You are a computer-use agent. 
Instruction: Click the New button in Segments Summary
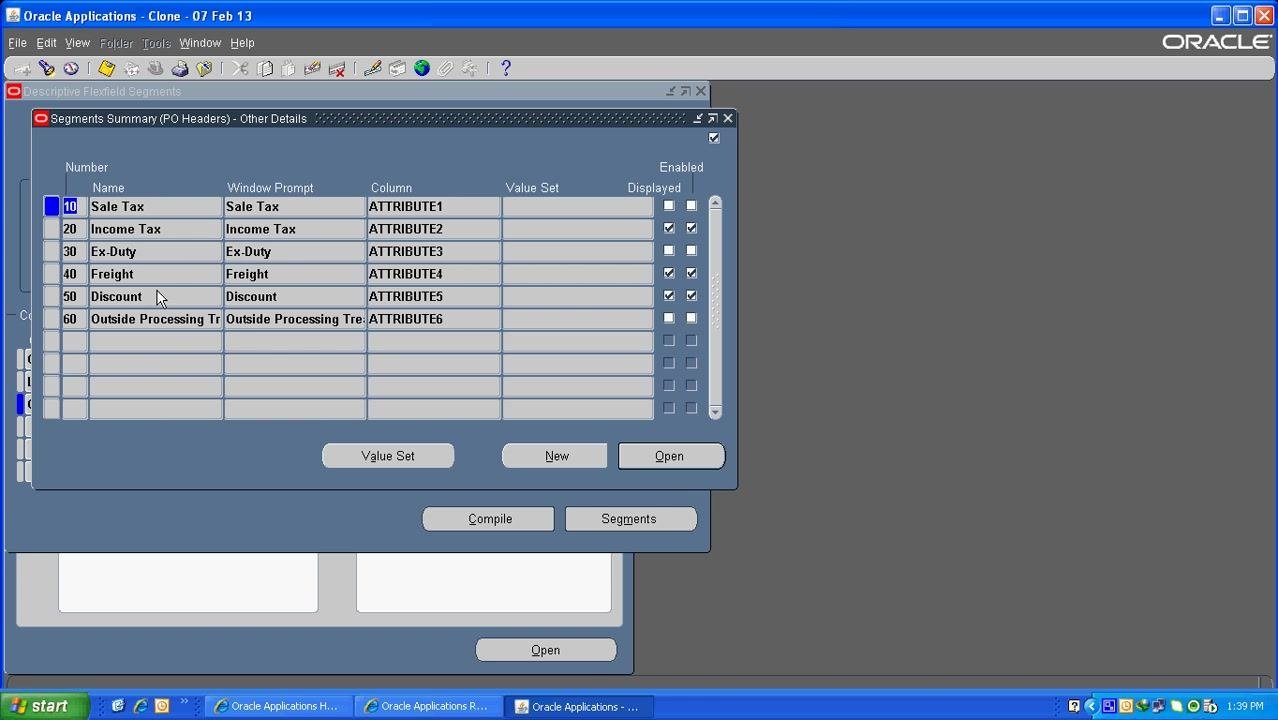[x=555, y=456]
